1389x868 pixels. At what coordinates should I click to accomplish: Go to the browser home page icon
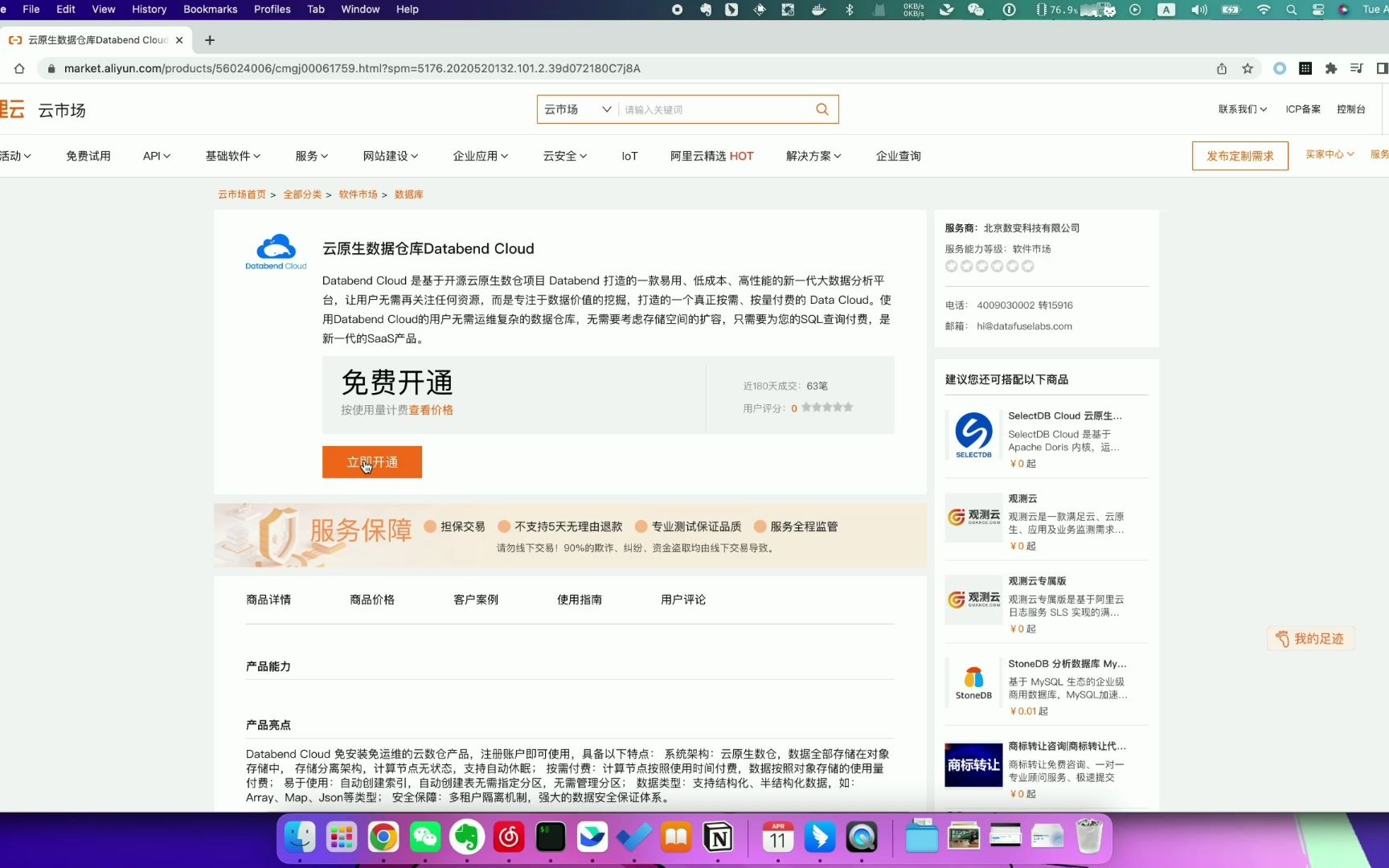click(x=19, y=68)
